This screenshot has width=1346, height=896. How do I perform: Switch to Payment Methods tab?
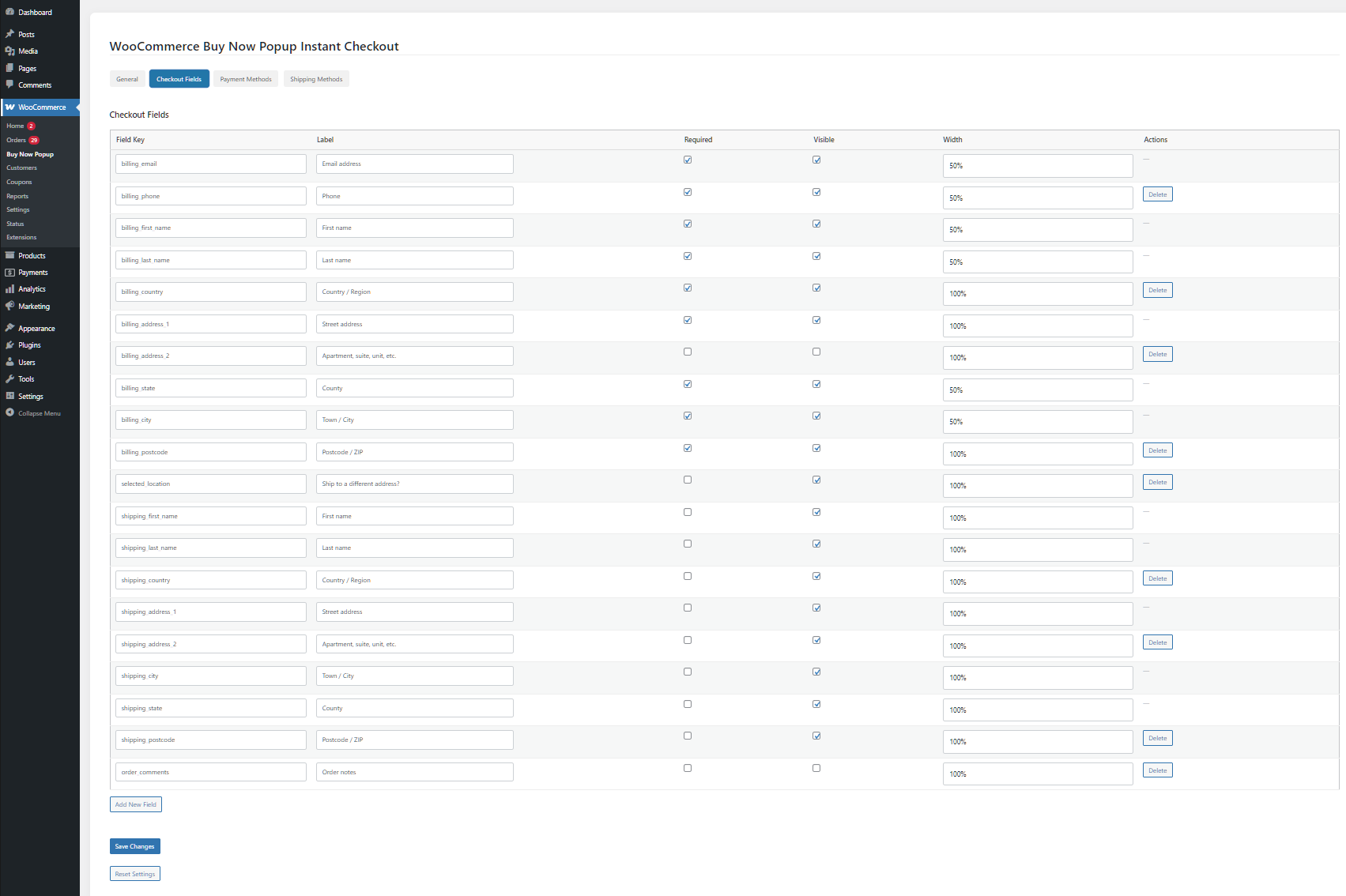tap(246, 79)
